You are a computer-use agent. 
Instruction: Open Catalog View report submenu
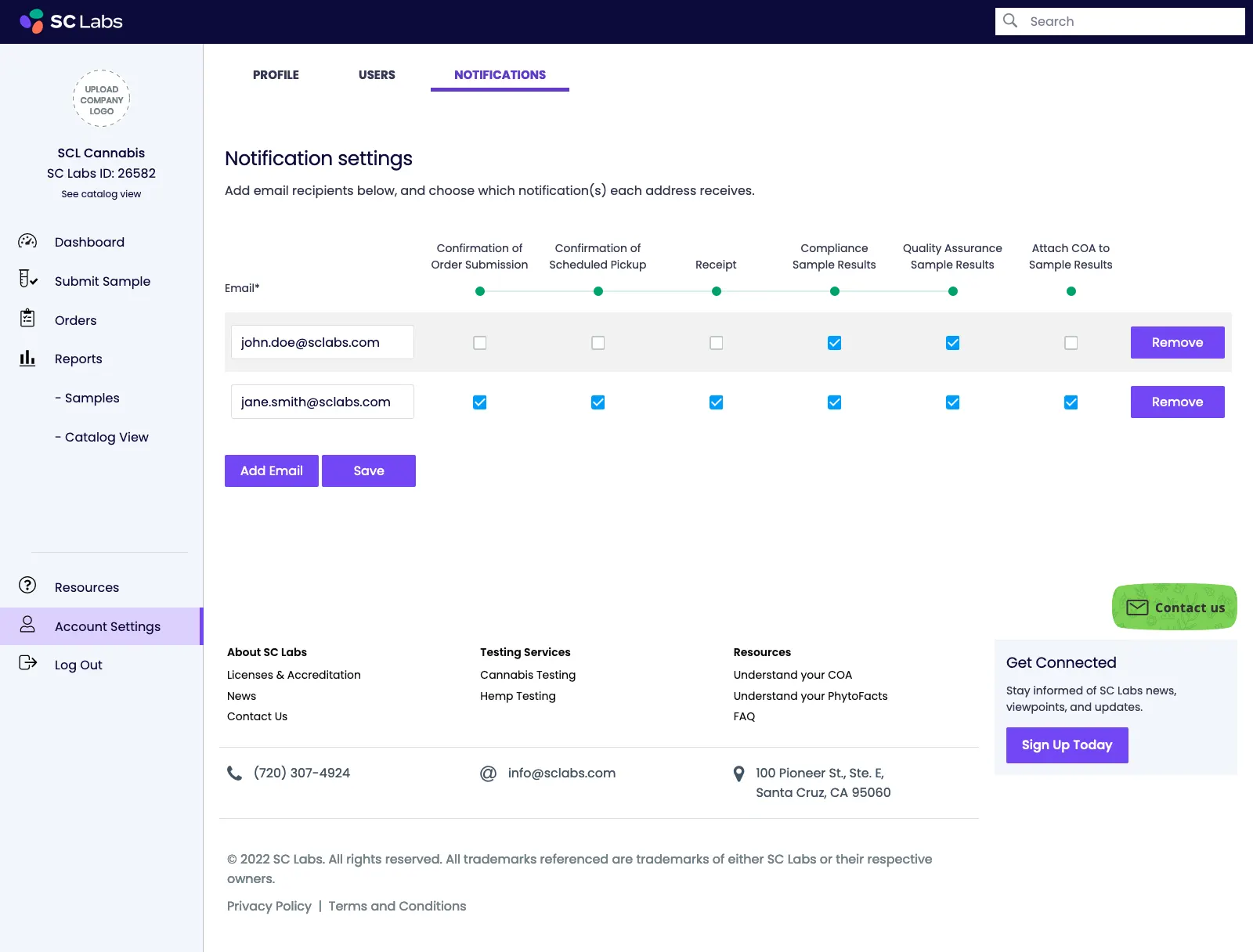102,437
